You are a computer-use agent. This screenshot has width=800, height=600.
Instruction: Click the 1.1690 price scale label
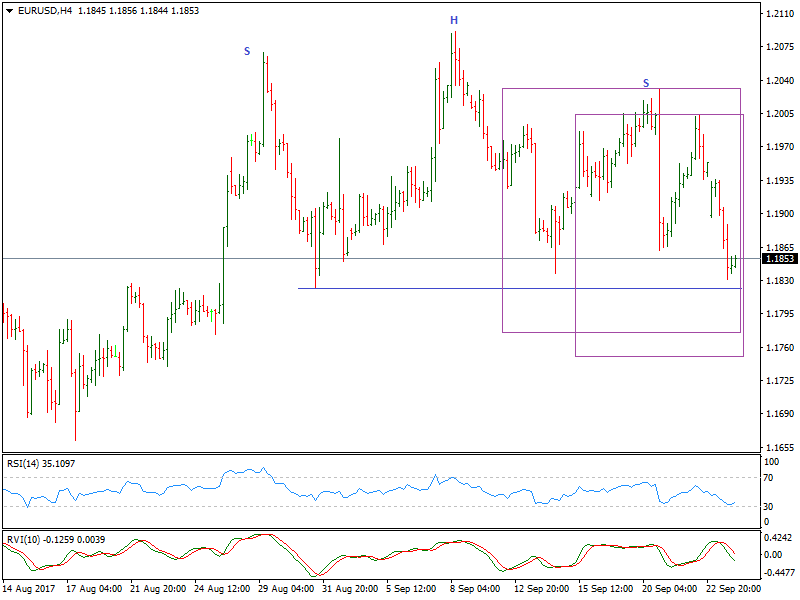[x=780, y=414]
